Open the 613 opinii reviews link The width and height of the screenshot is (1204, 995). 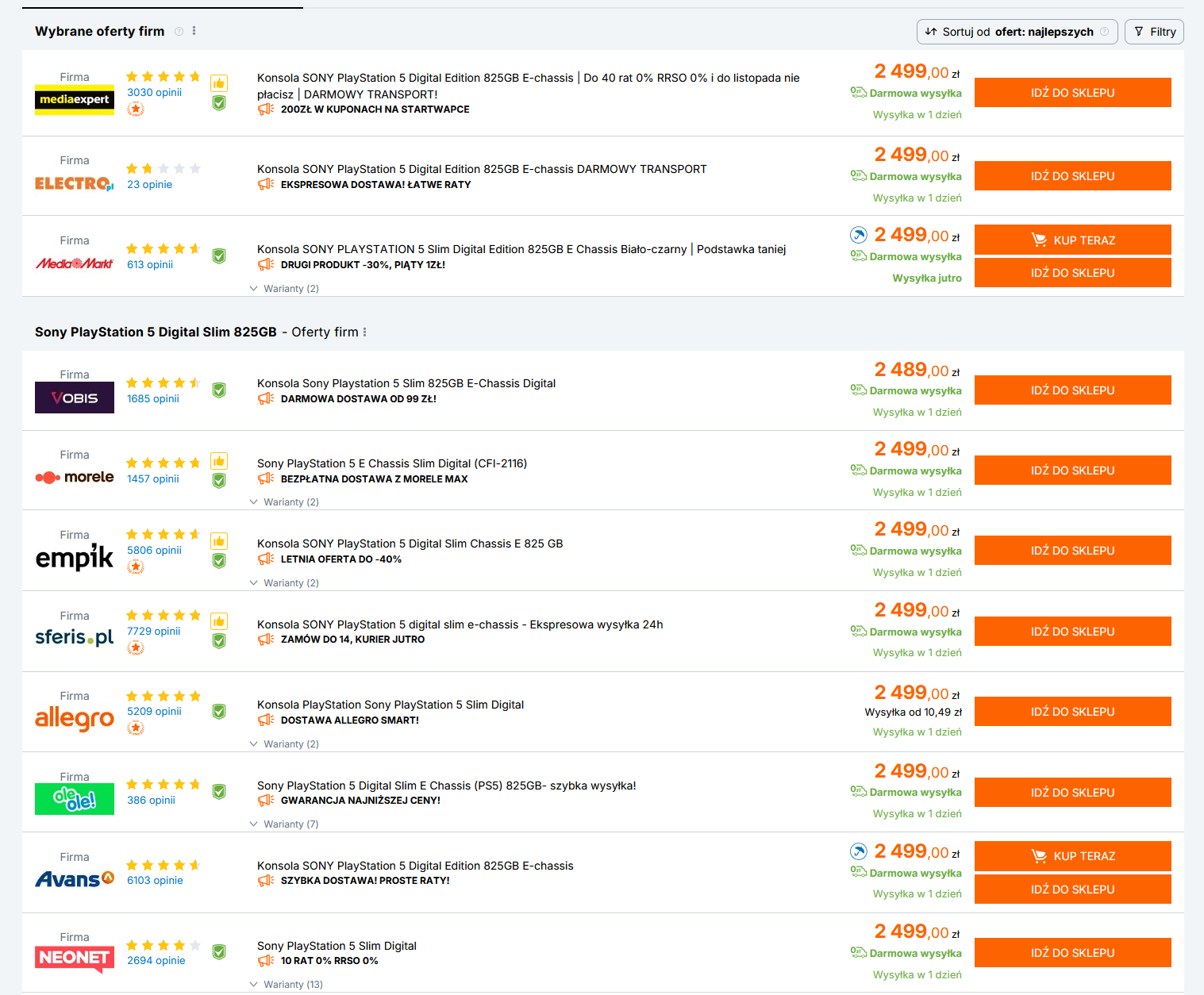[150, 264]
